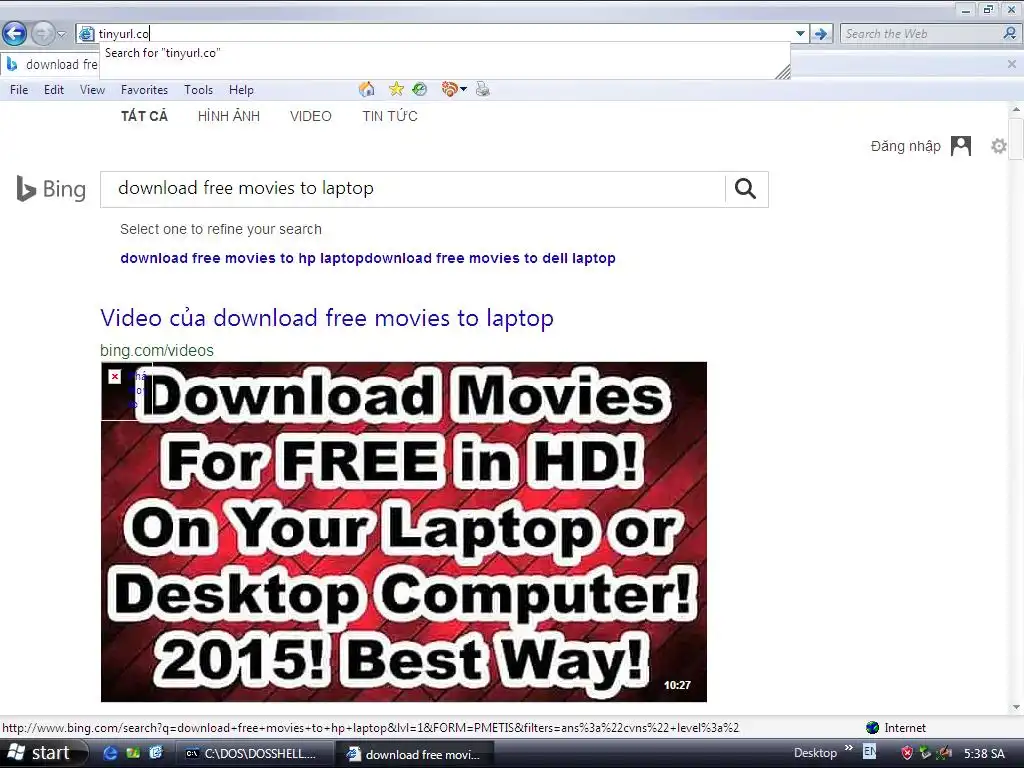The image size is (1024, 768).
Task: Close the current tab with the X
Action: (1012, 64)
